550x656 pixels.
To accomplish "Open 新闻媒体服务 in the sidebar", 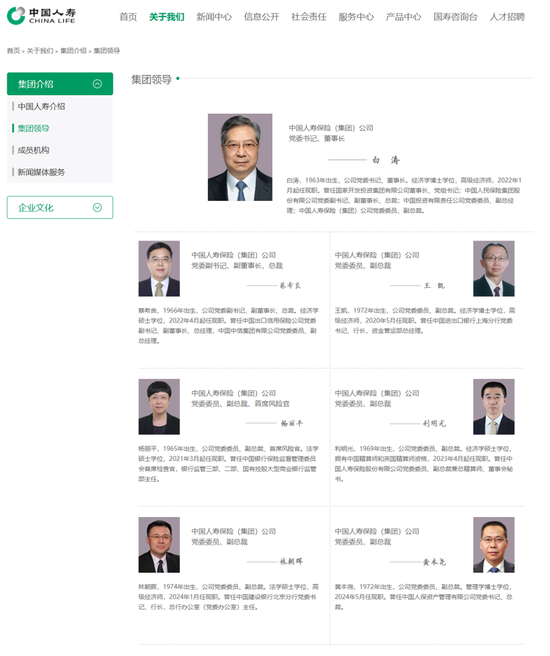I will pyautogui.click(x=41, y=172).
